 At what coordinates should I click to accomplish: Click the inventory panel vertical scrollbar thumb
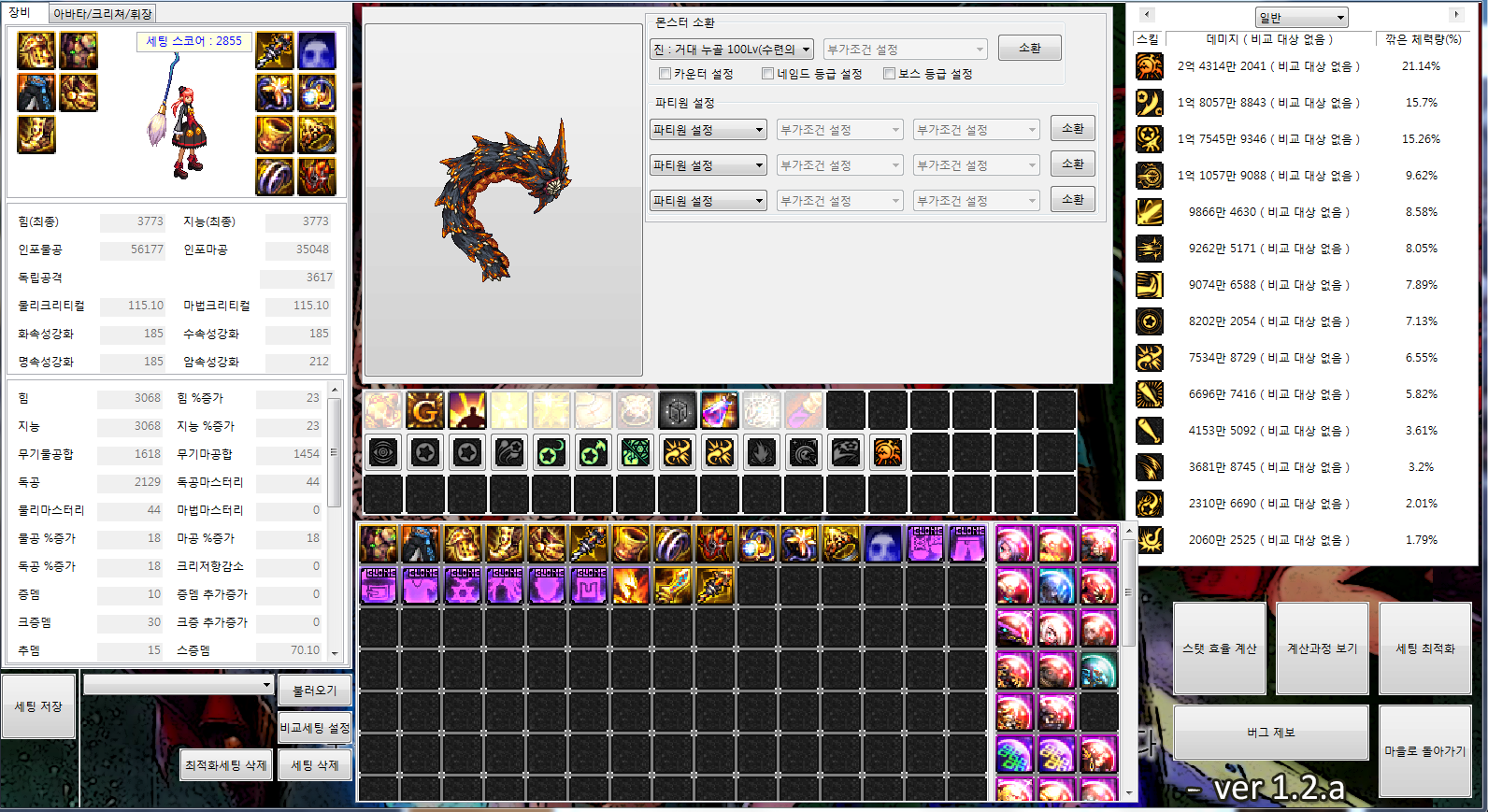tap(1129, 592)
